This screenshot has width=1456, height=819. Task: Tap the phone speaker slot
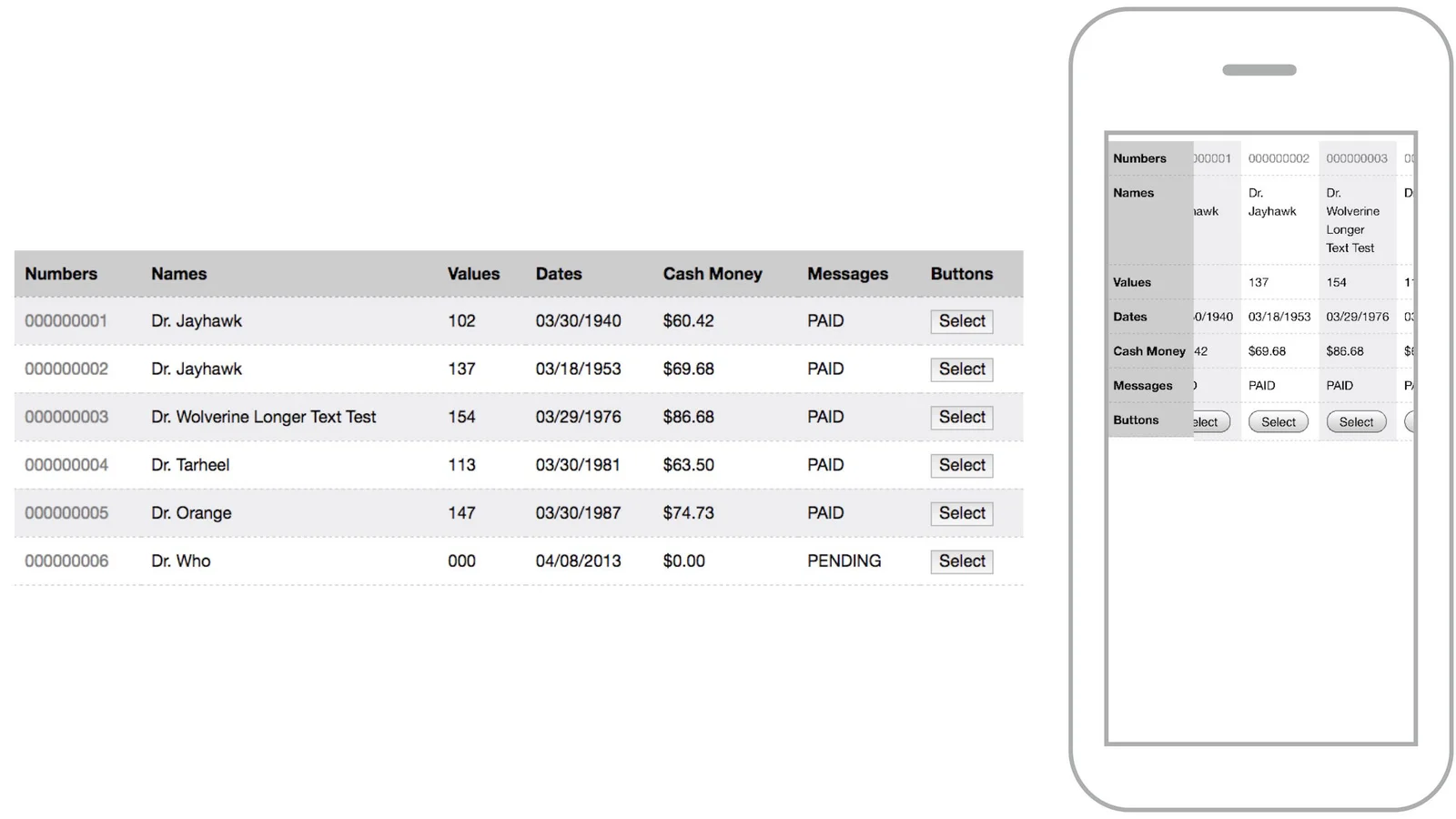click(x=1259, y=70)
